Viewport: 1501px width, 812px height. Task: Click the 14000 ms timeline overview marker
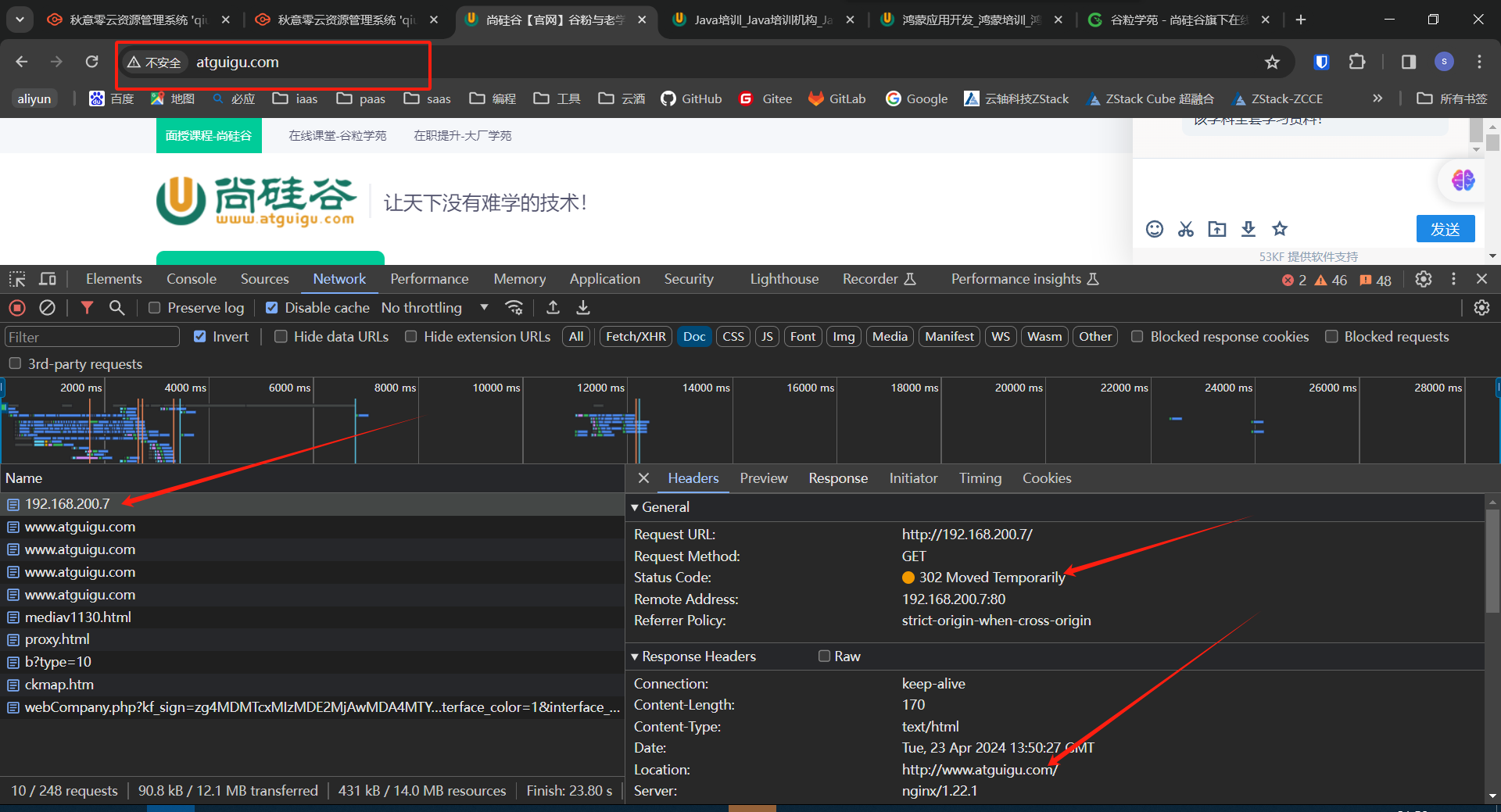pyautogui.click(x=706, y=388)
